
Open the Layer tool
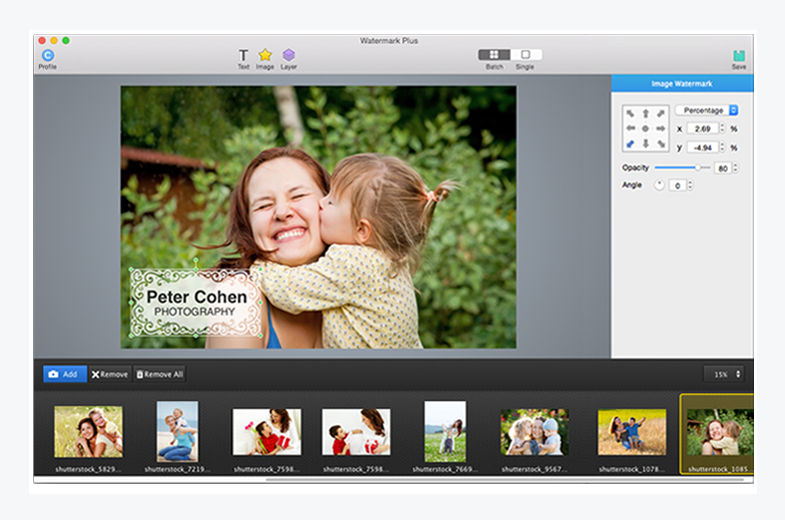click(288, 56)
